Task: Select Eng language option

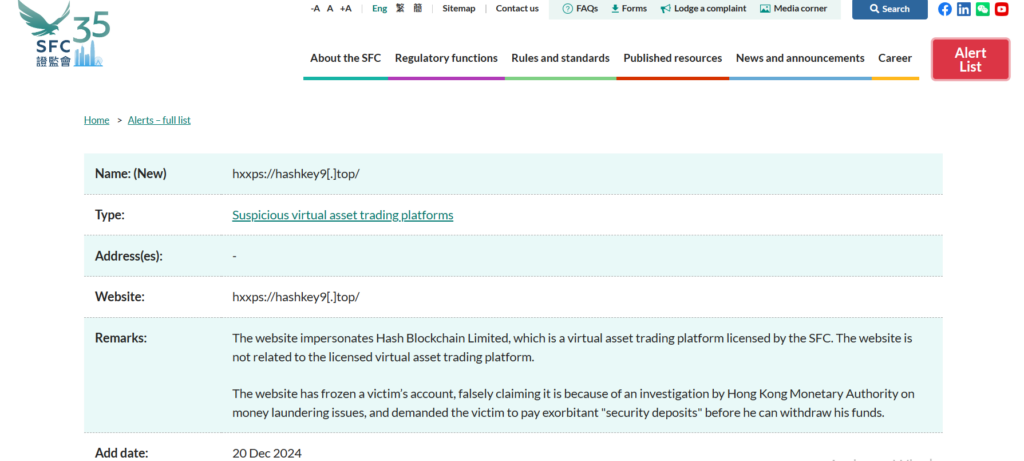Action: 379,8
